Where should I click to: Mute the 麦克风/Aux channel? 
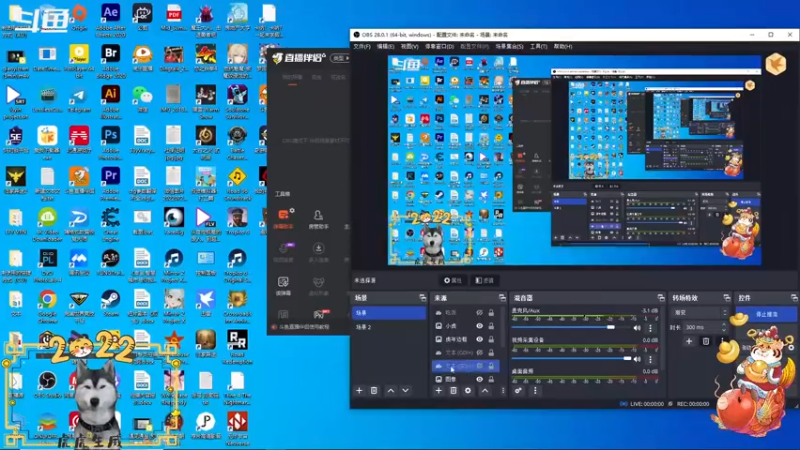pos(637,328)
